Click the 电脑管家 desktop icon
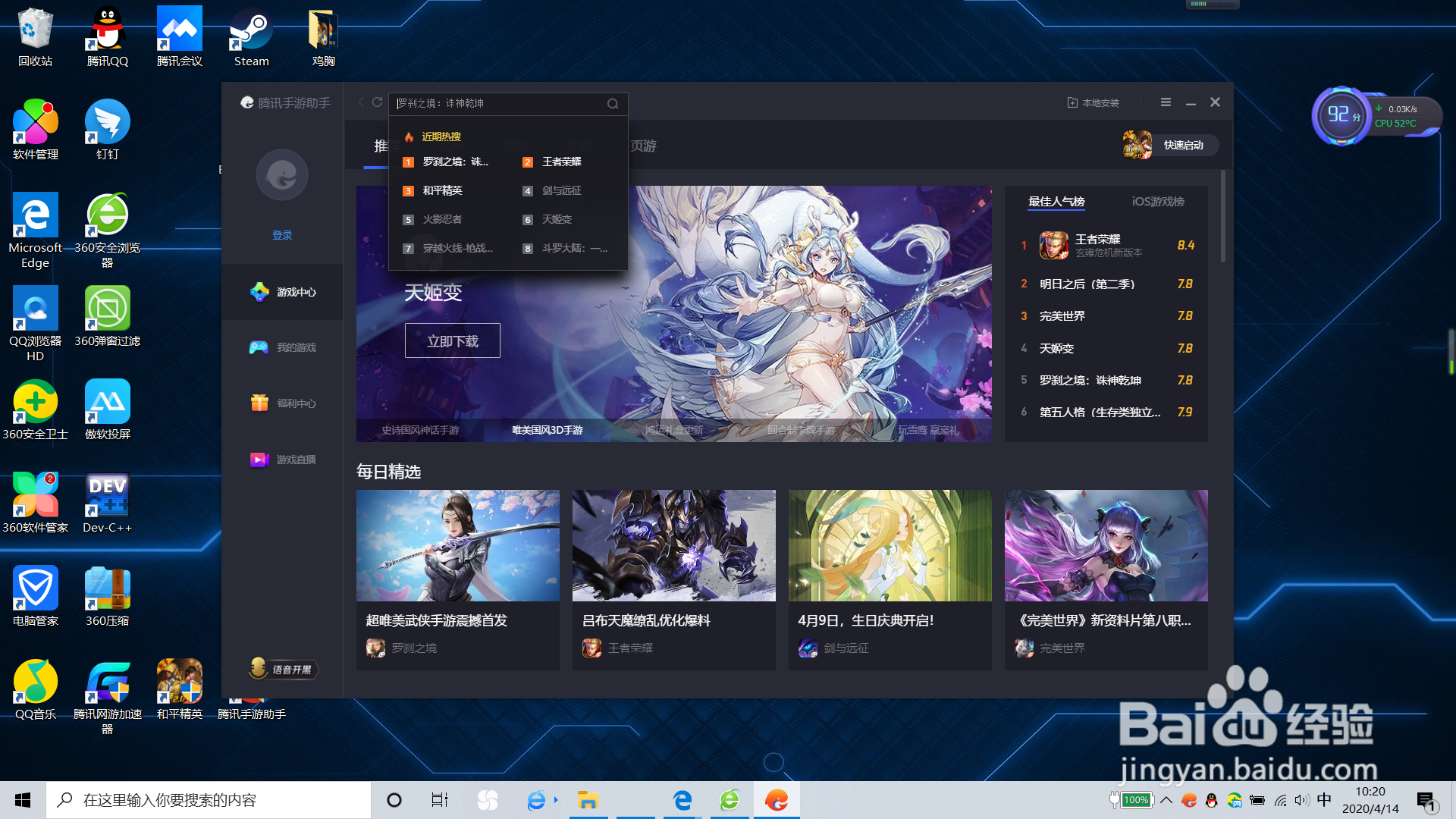1456x819 pixels. click(x=36, y=596)
